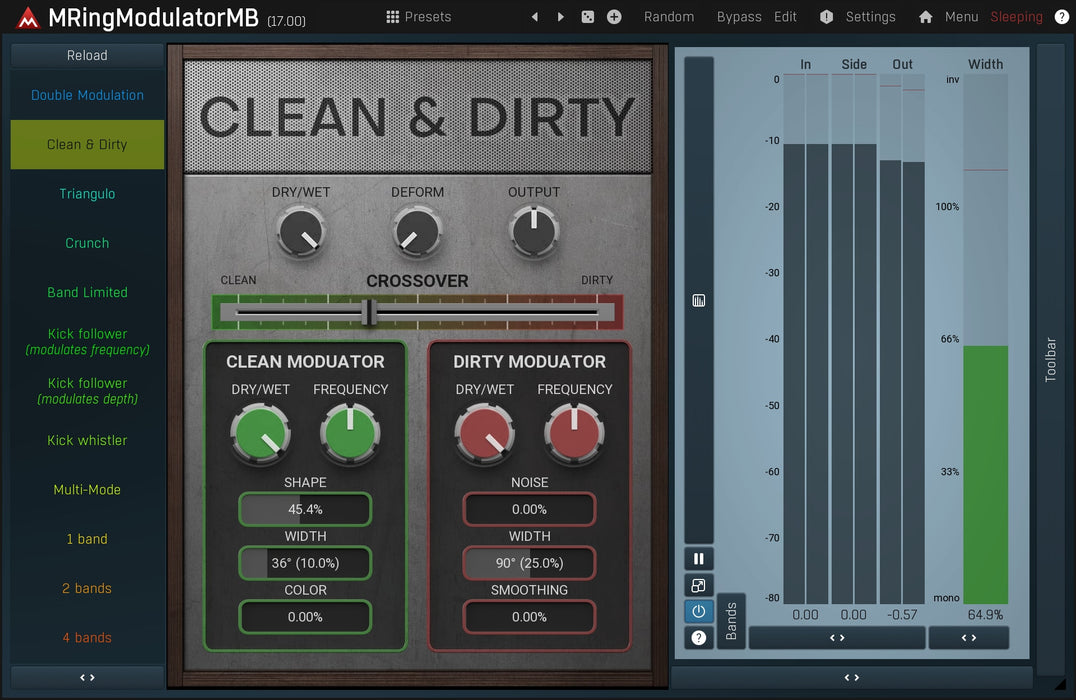Open the Menu in the top bar
This screenshot has width=1076, height=700.
961,16
